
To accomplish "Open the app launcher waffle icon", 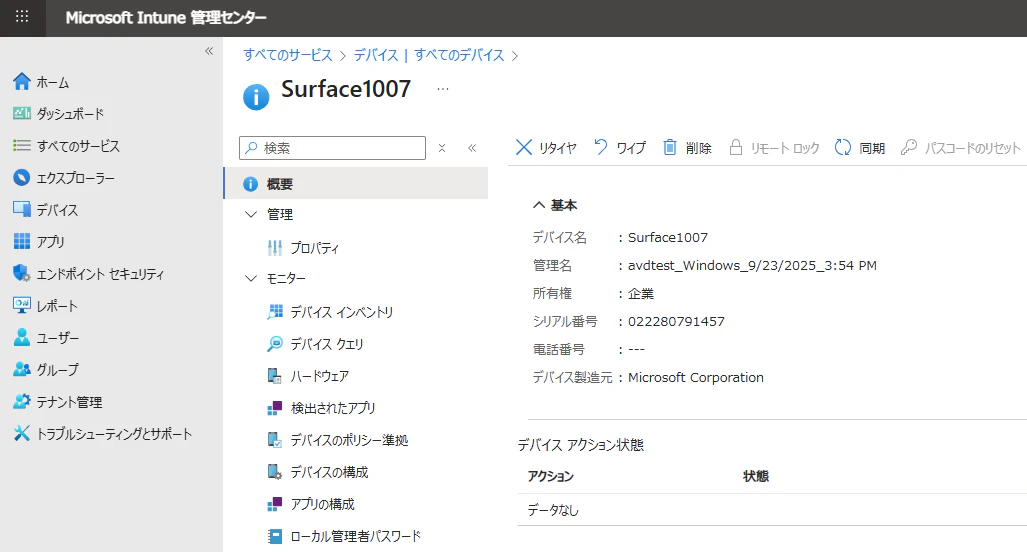I will point(22,16).
